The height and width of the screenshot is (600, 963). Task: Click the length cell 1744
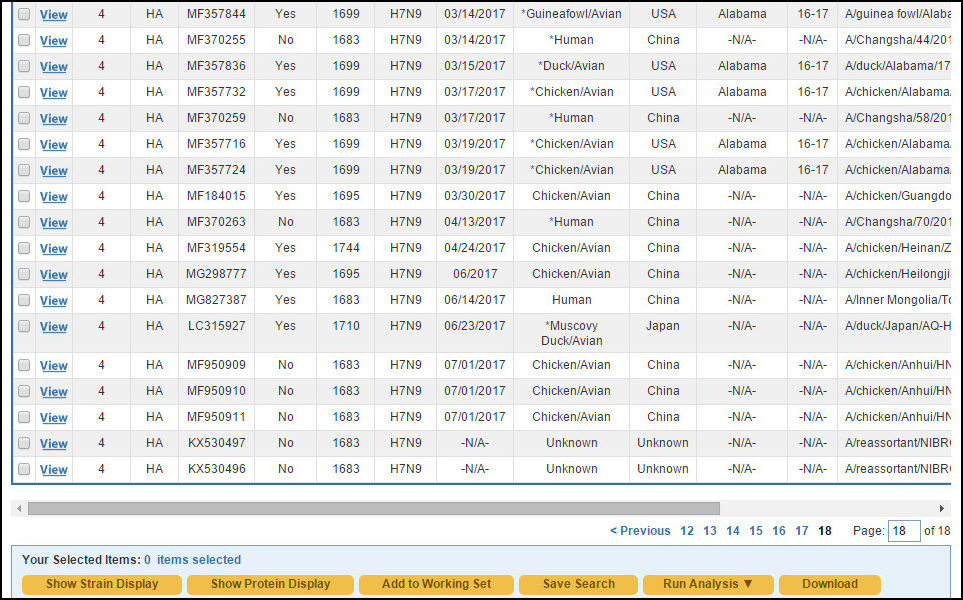(x=346, y=248)
